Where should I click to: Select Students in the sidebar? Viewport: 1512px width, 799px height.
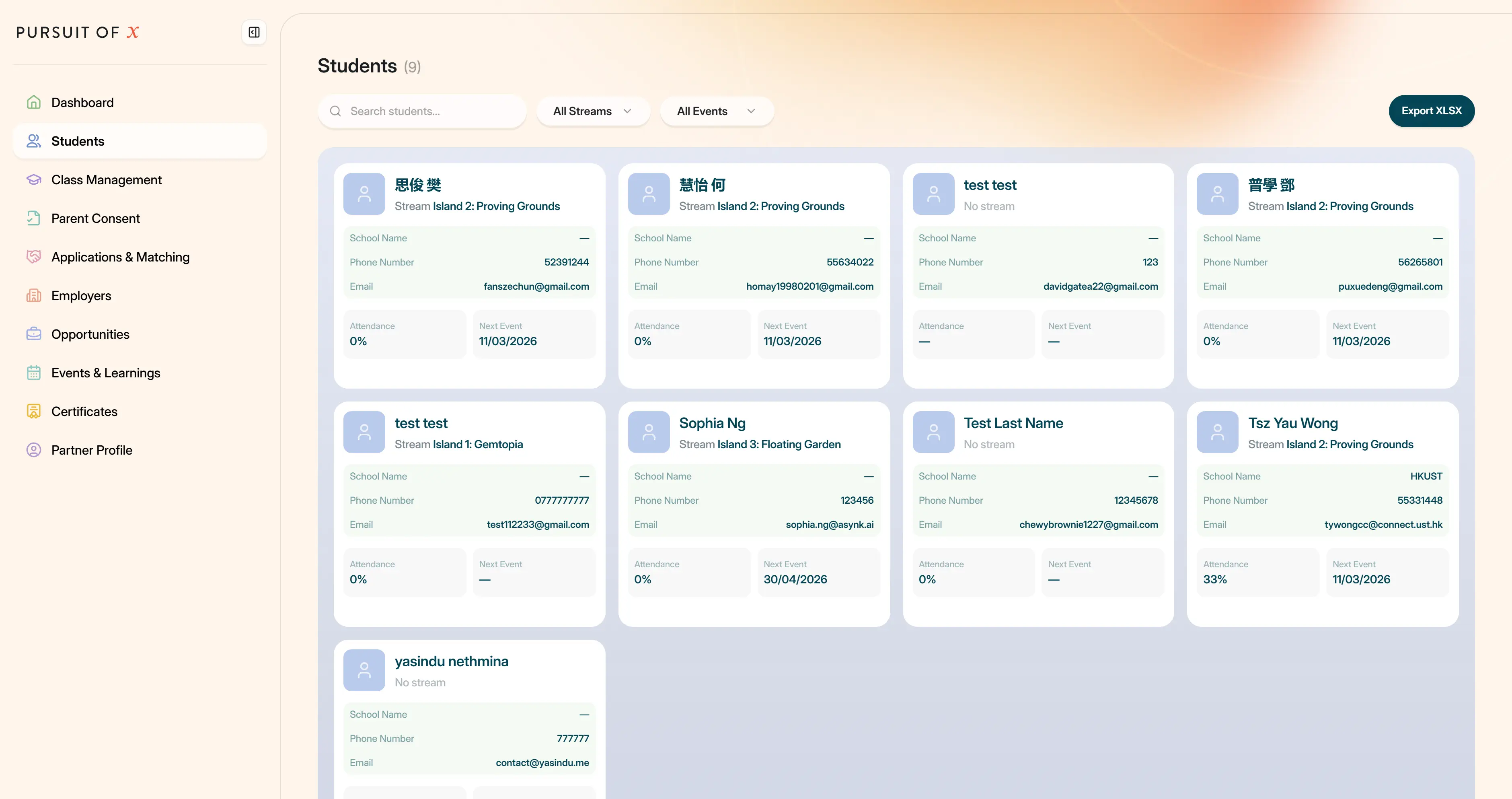(140, 141)
